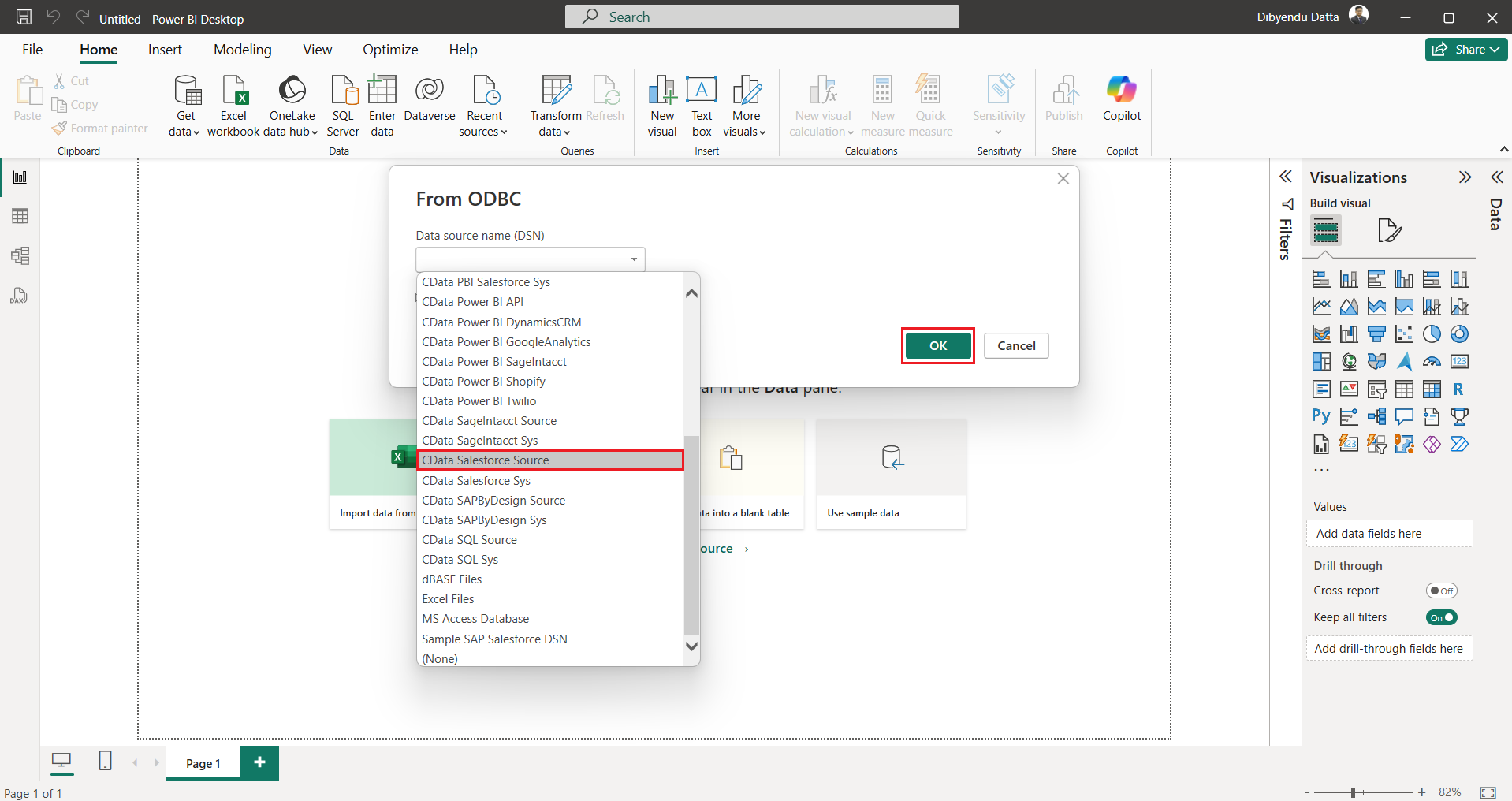Viewport: 1512px width, 801px height.
Task: Select the Python visual icon
Action: click(1321, 416)
